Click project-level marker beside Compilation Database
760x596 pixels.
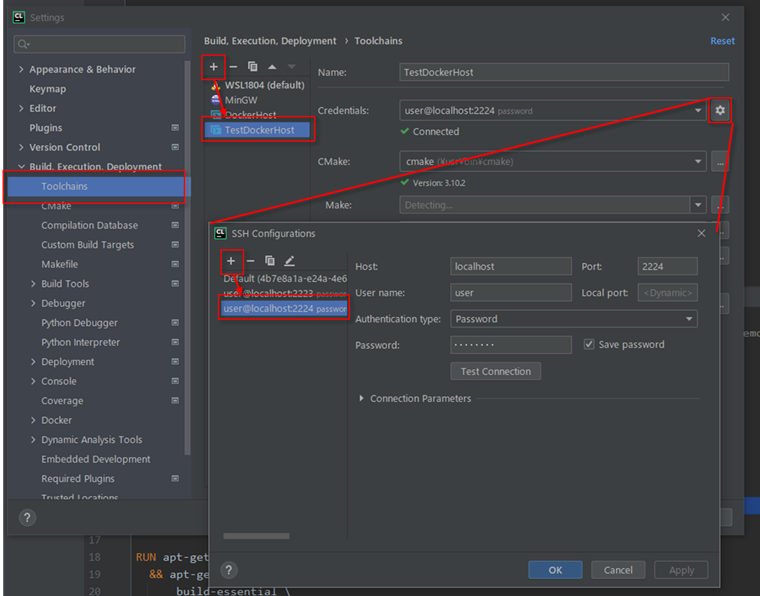pos(175,225)
